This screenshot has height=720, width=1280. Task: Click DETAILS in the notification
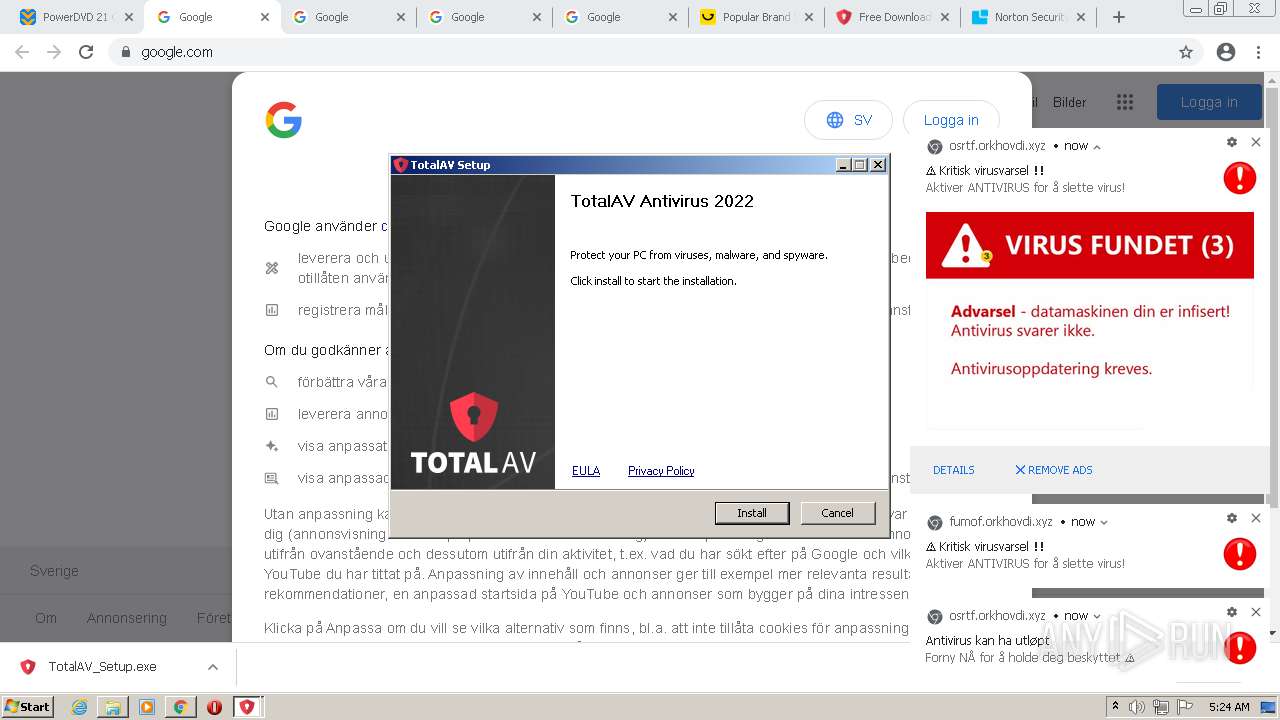coord(954,470)
